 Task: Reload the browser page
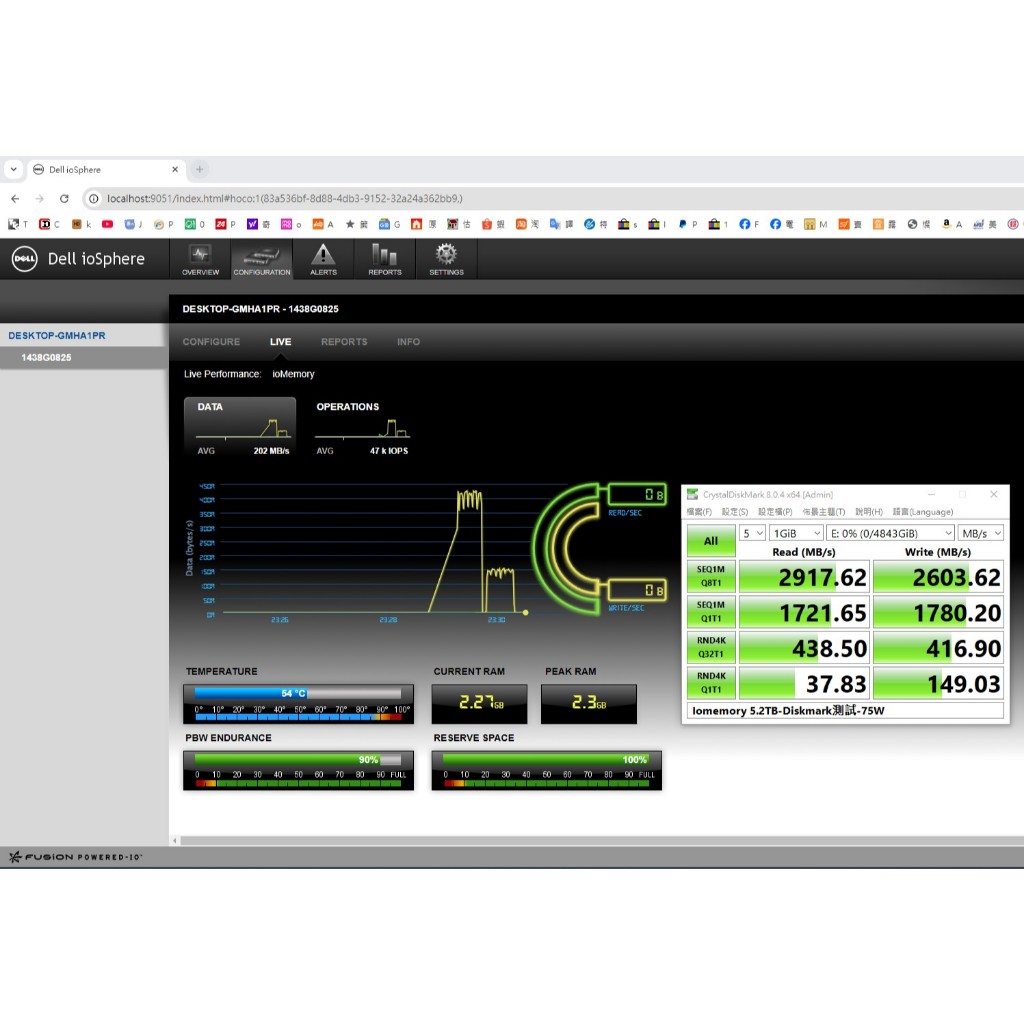64,198
